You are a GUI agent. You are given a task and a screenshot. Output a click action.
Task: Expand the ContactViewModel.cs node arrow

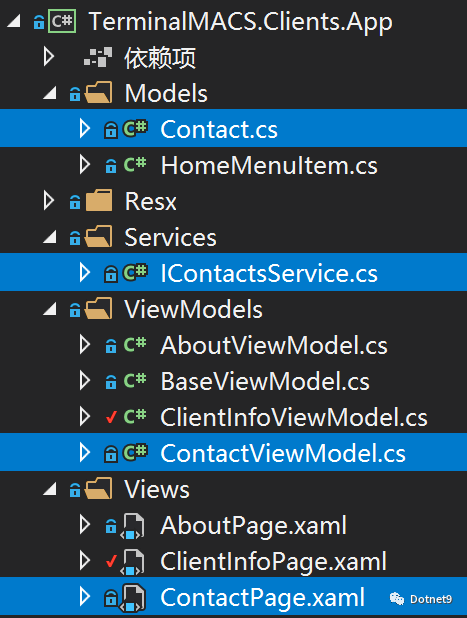(85, 453)
